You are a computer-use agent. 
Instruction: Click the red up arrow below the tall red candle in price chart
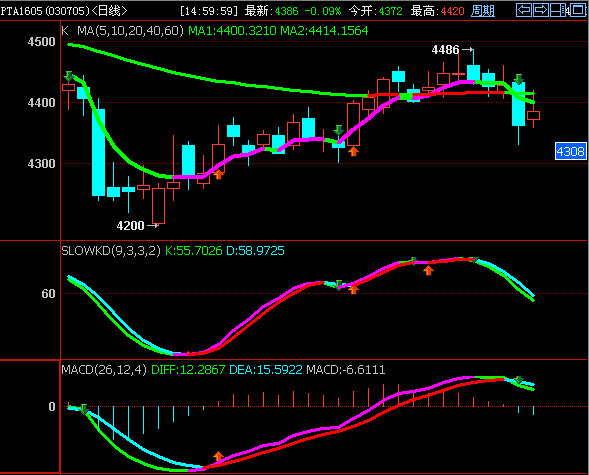(x=353, y=151)
